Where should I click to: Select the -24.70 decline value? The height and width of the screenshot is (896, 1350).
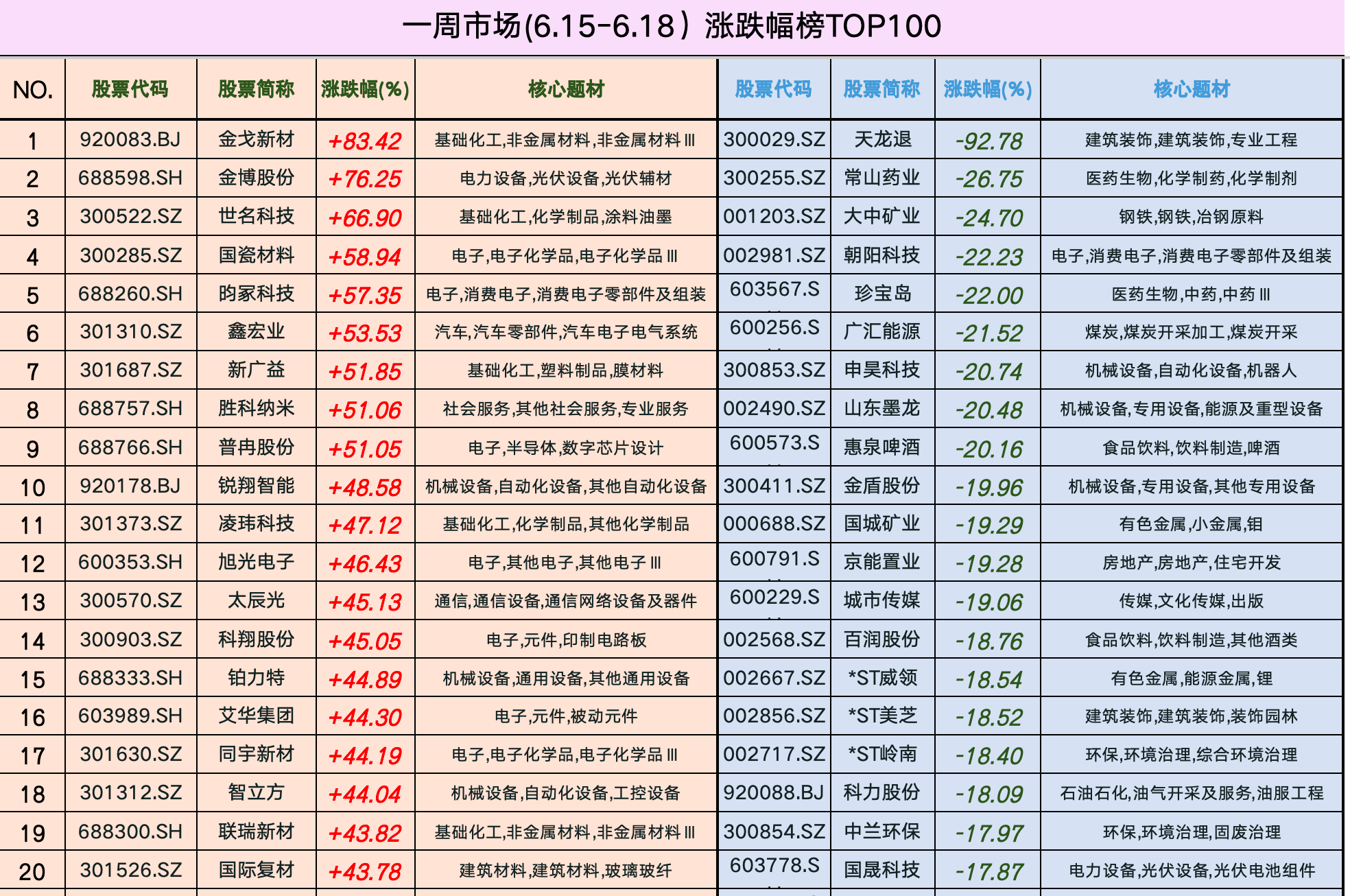click(x=988, y=218)
